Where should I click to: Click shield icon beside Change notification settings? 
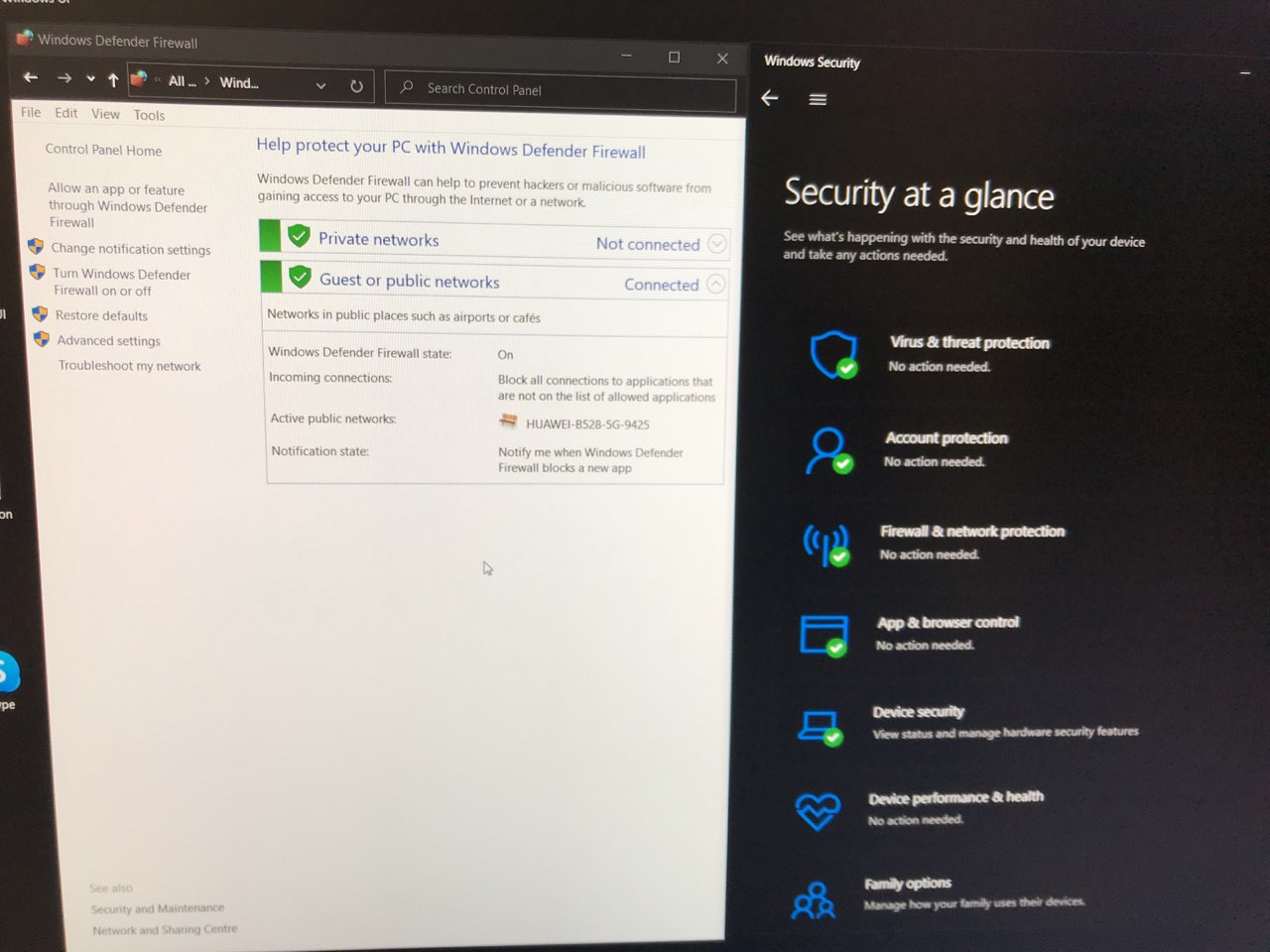click(36, 247)
